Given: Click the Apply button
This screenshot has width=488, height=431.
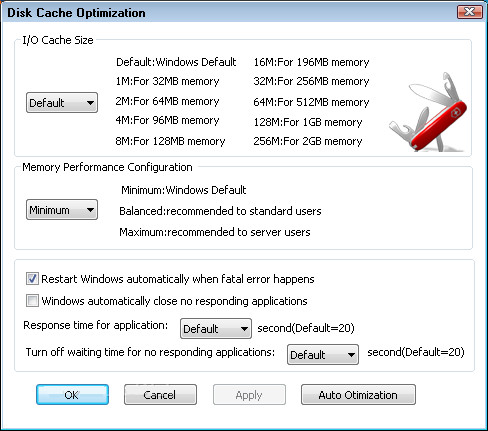Looking at the screenshot, I should (249, 395).
